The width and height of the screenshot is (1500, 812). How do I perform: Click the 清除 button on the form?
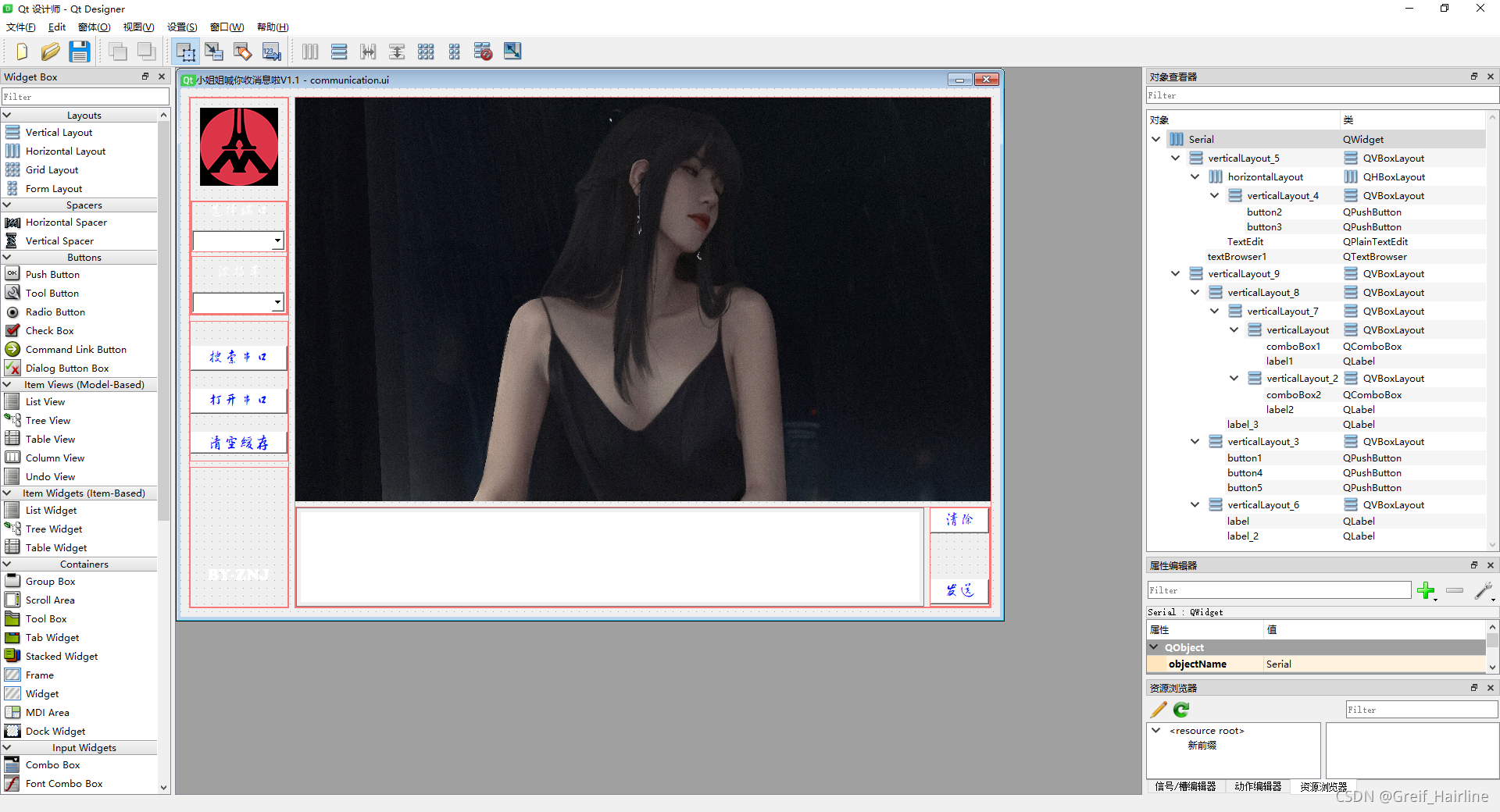point(959,520)
